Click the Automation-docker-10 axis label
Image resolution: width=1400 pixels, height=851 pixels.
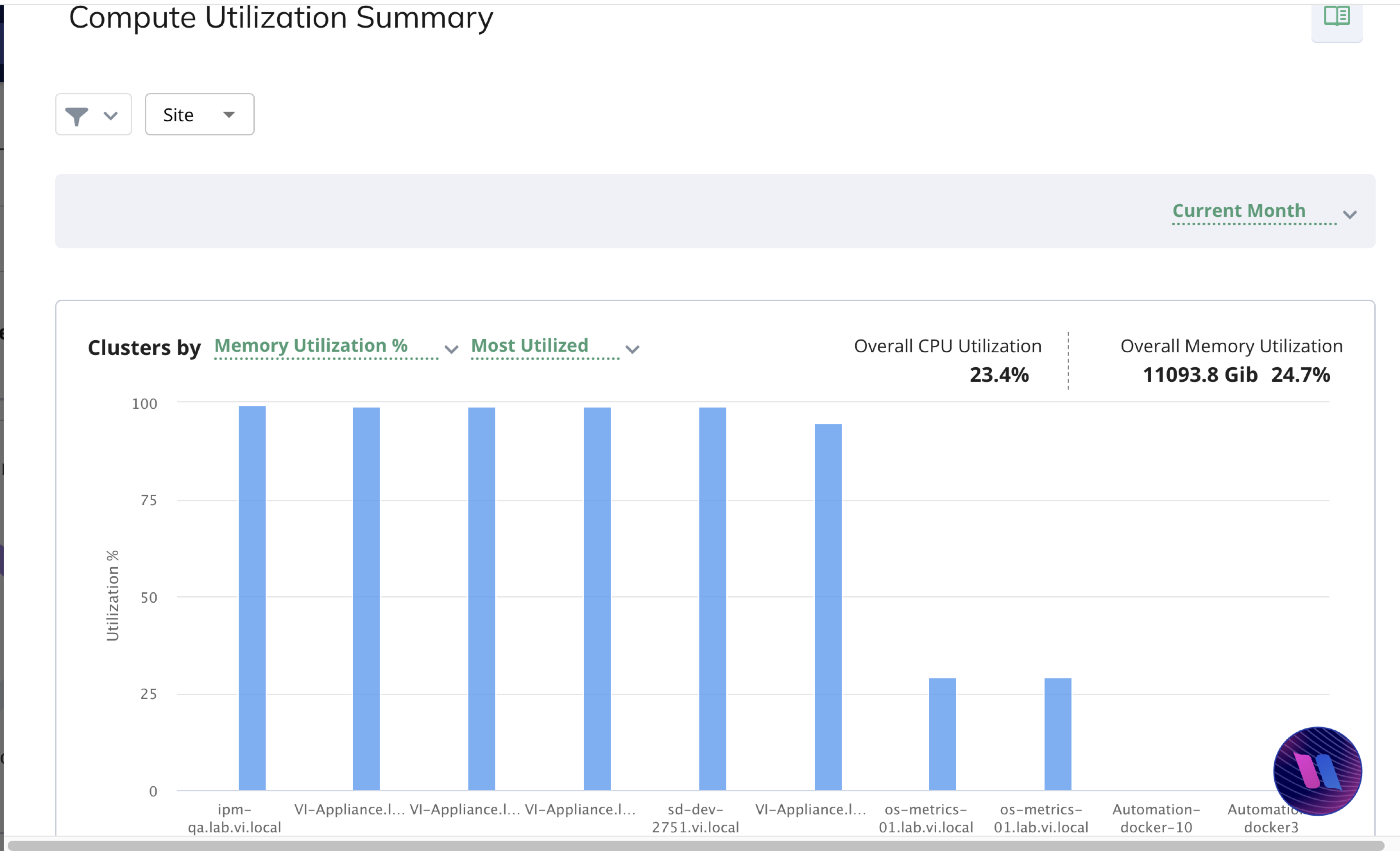[1156, 818]
